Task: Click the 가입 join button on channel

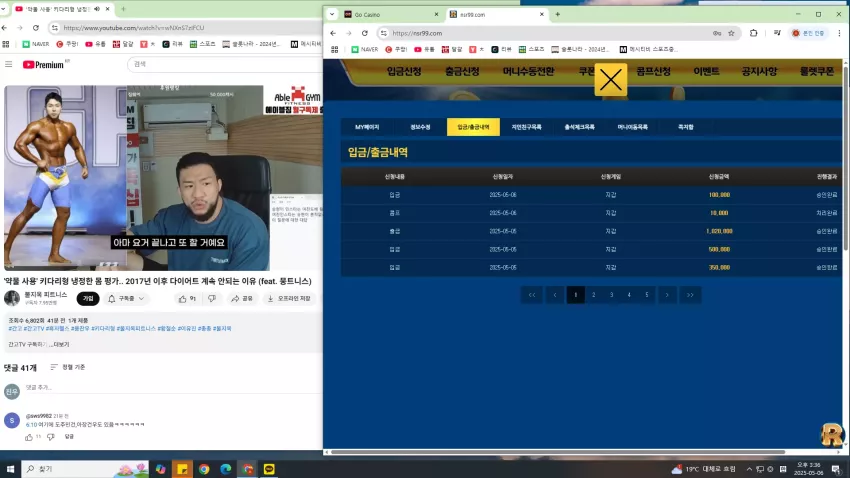Action: (x=88, y=299)
